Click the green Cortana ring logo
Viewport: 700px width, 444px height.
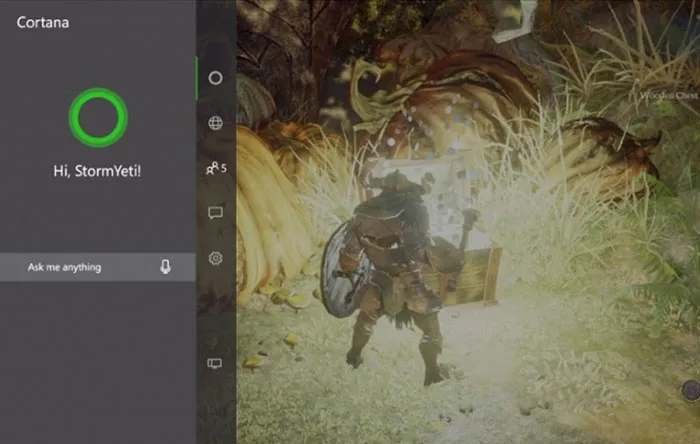pyautogui.click(x=98, y=118)
